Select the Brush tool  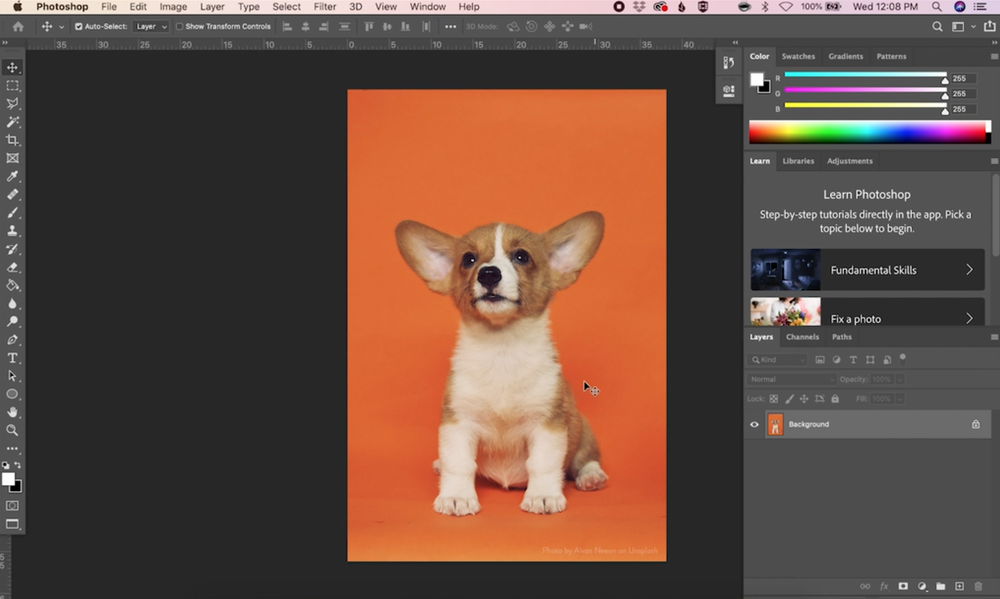coord(12,213)
